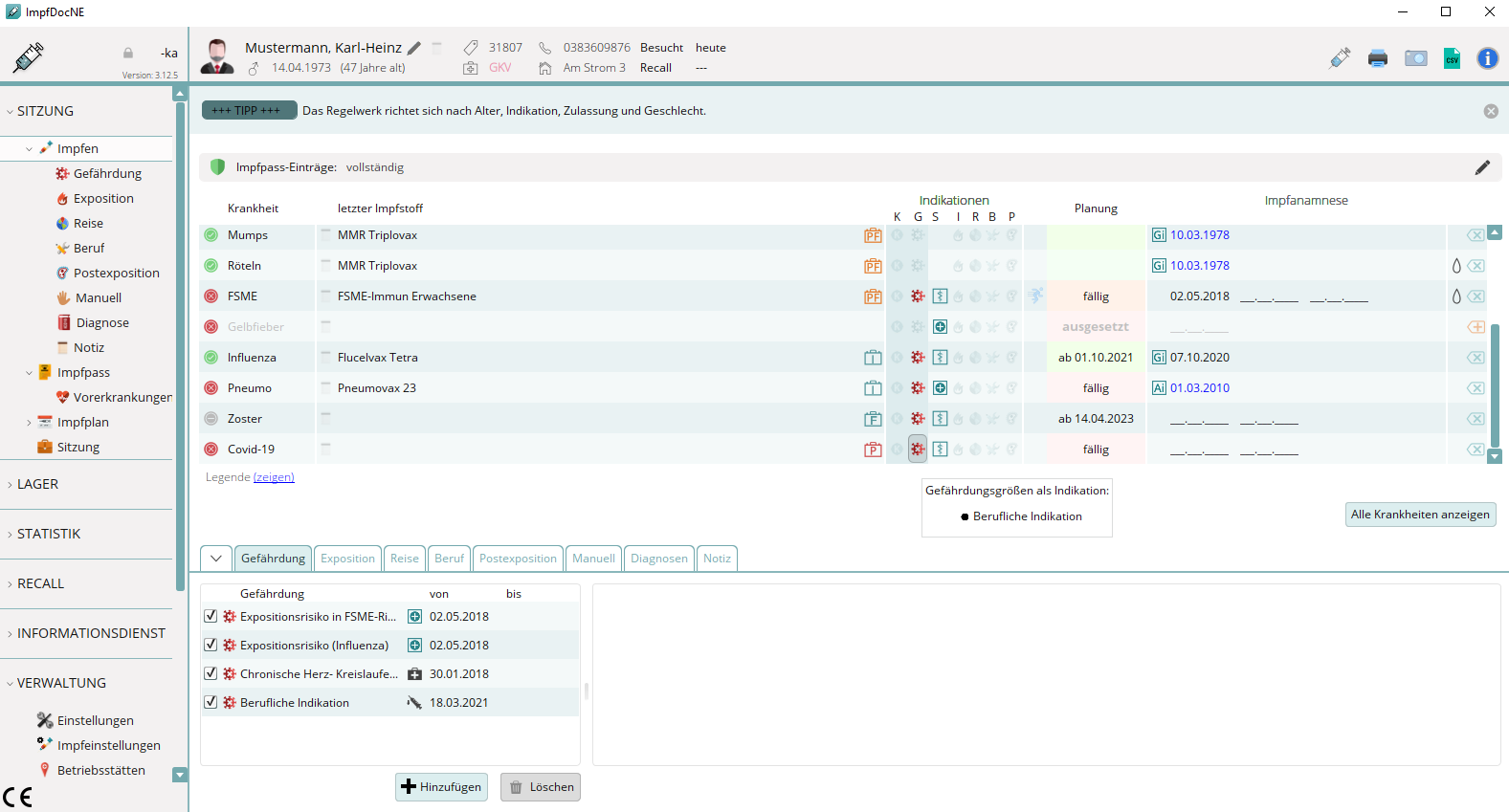Open the blue info icon
This screenshot has height=812, width=1509.
pos(1488,58)
